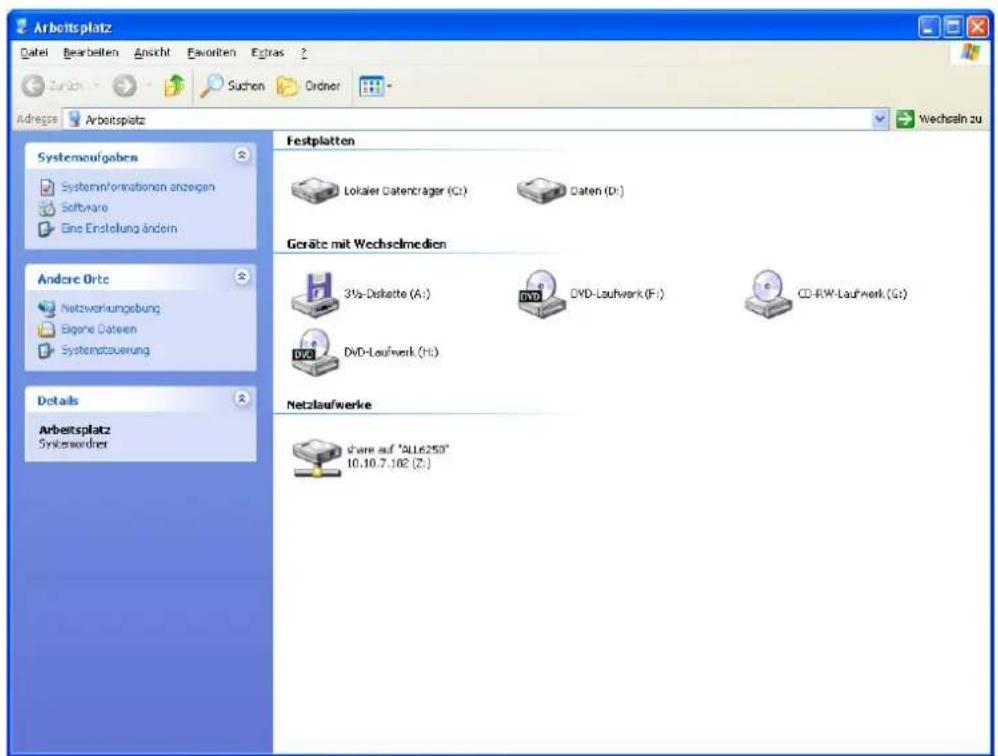Click the Systemsteuerung sidebar icon
Image resolution: width=998 pixels, height=756 pixels.
click(46, 350)
